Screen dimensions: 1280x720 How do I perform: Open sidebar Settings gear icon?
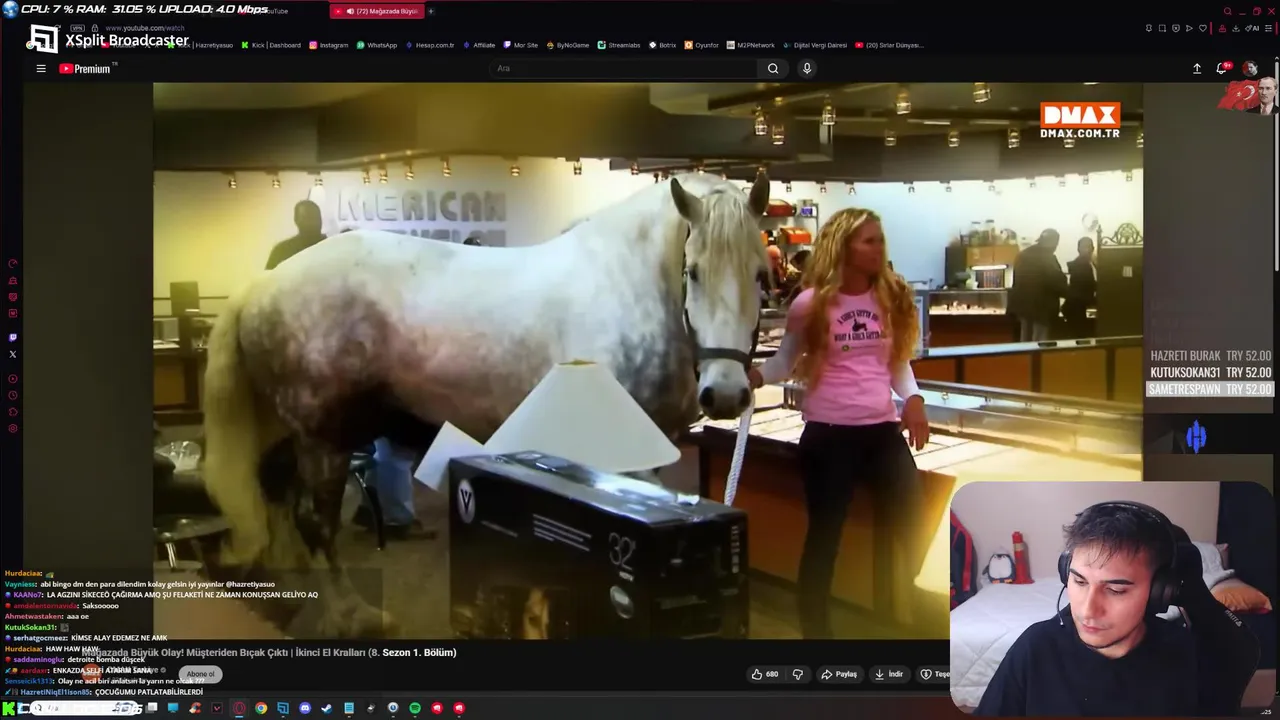click(x=13, y=428)
